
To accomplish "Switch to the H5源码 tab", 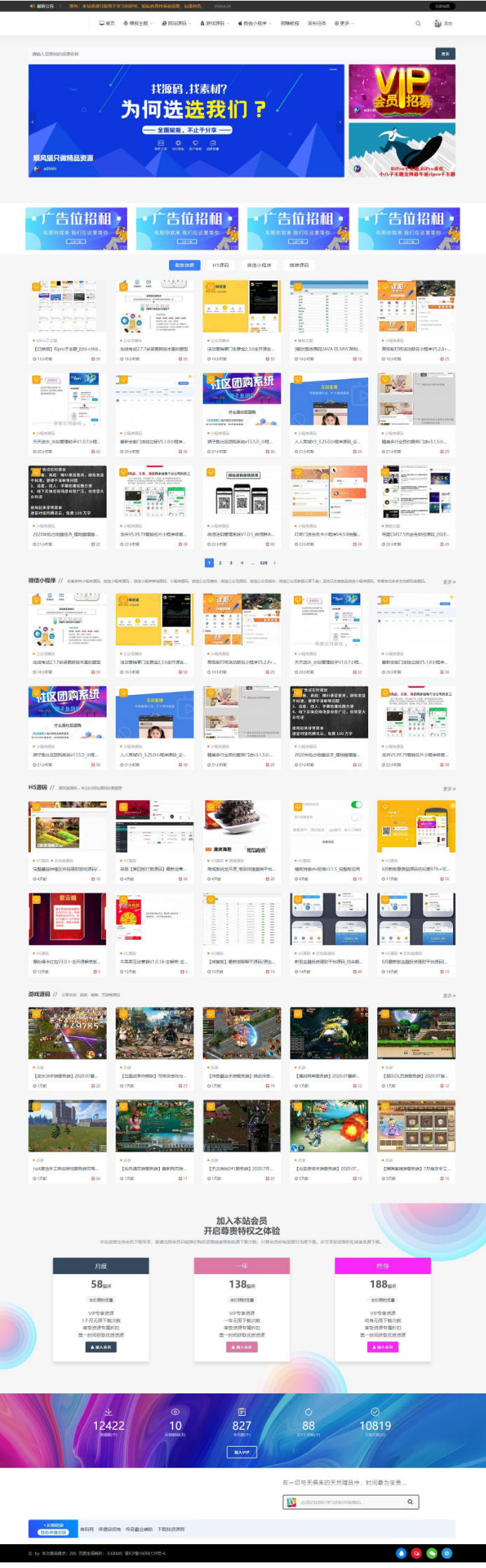I will pos(221,265).
